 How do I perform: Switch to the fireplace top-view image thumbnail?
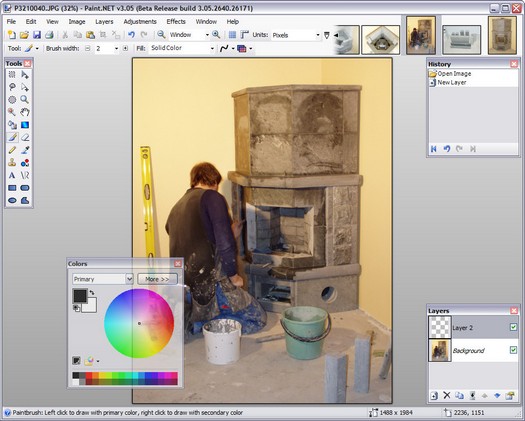click(381, 40)
